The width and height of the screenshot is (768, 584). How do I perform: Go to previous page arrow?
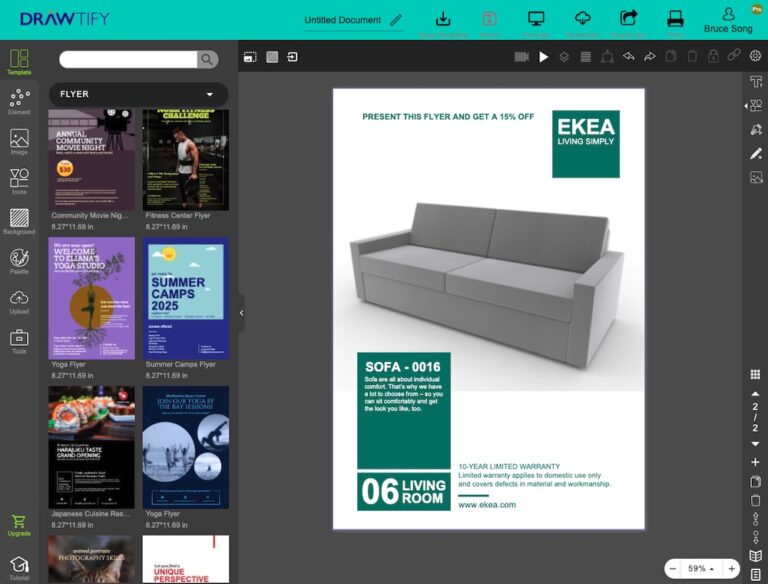755,394
